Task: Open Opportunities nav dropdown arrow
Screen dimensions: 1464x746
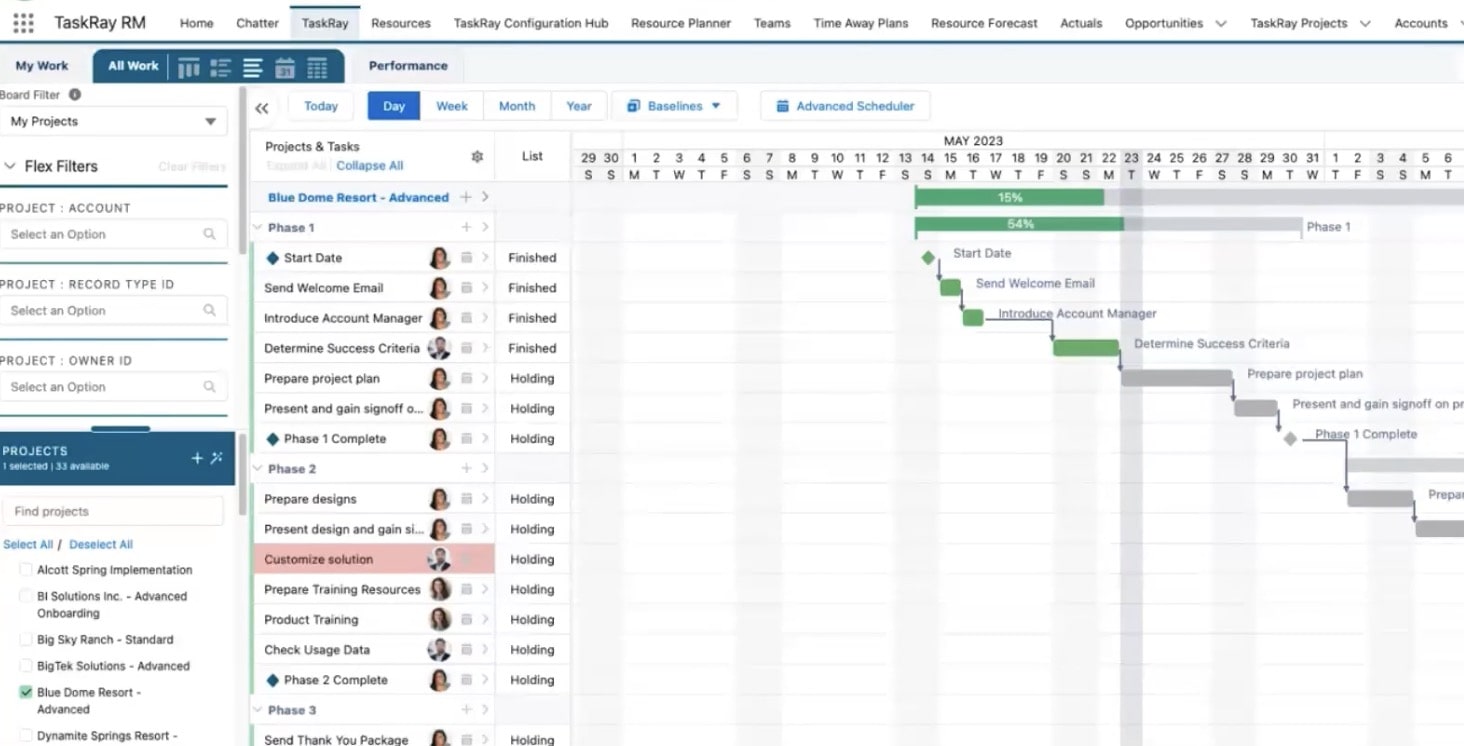Action: point(1220,23)
